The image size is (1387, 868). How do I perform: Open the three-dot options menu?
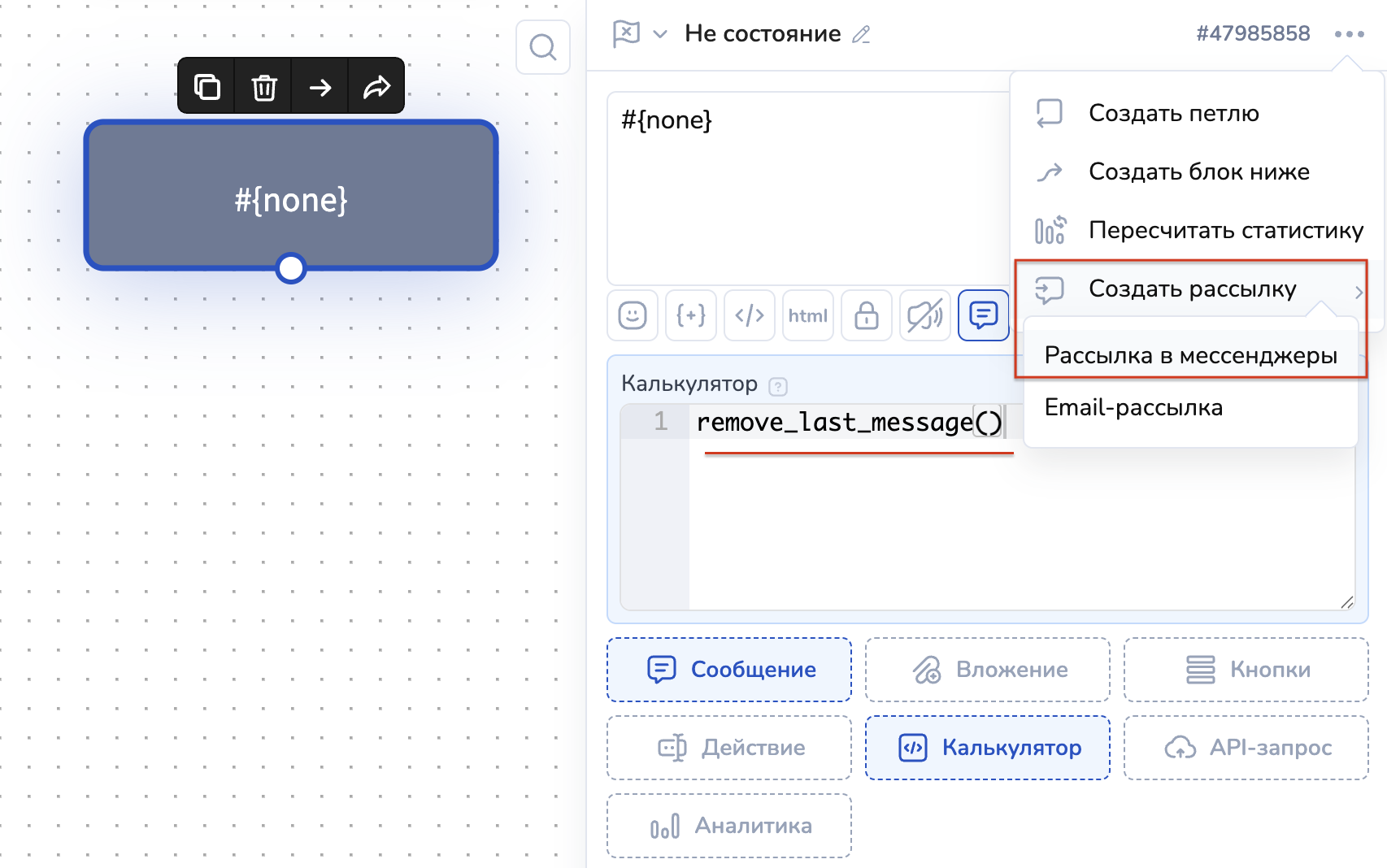click(x=1349, y=34)
